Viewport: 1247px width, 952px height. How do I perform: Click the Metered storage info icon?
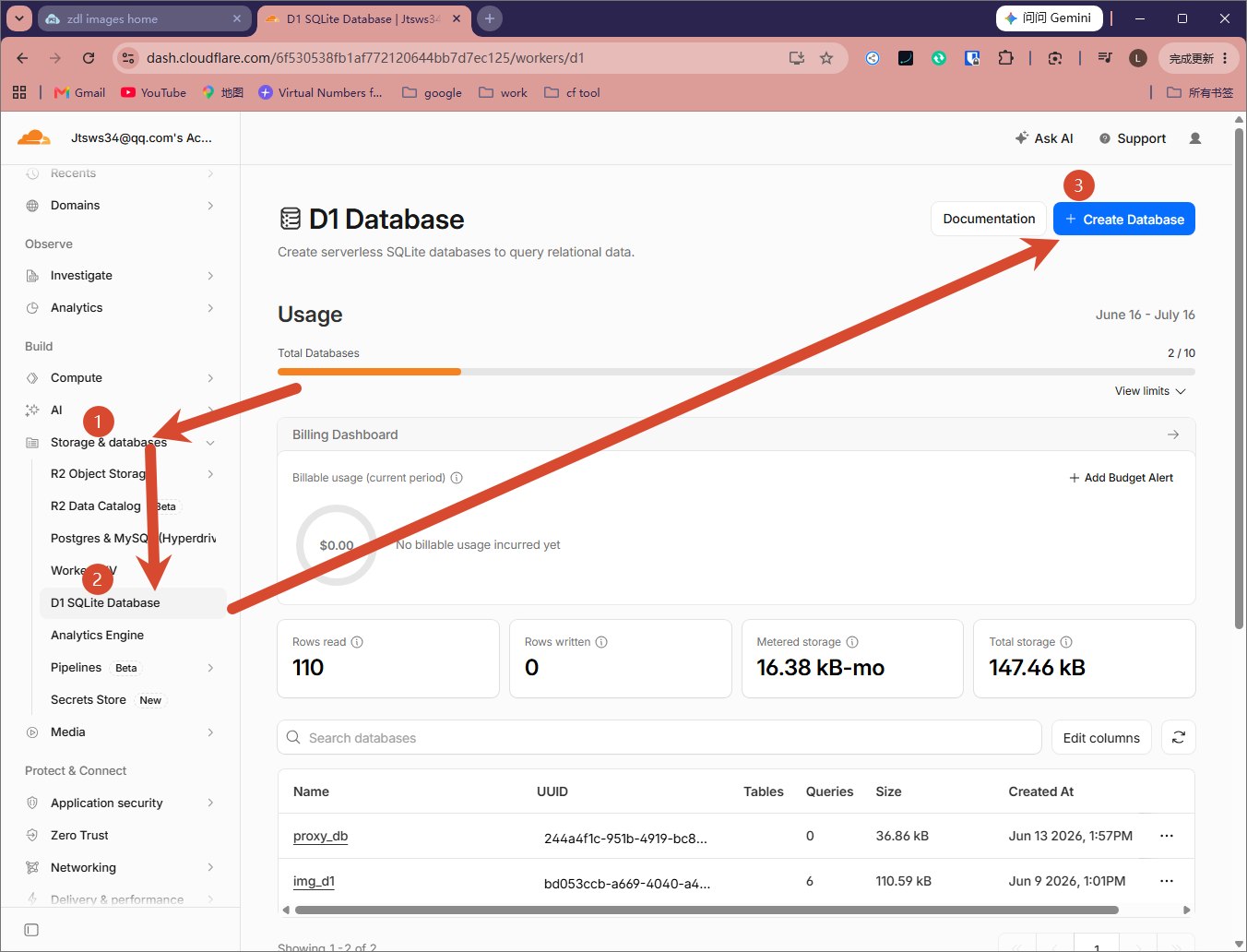pos(852,642)
